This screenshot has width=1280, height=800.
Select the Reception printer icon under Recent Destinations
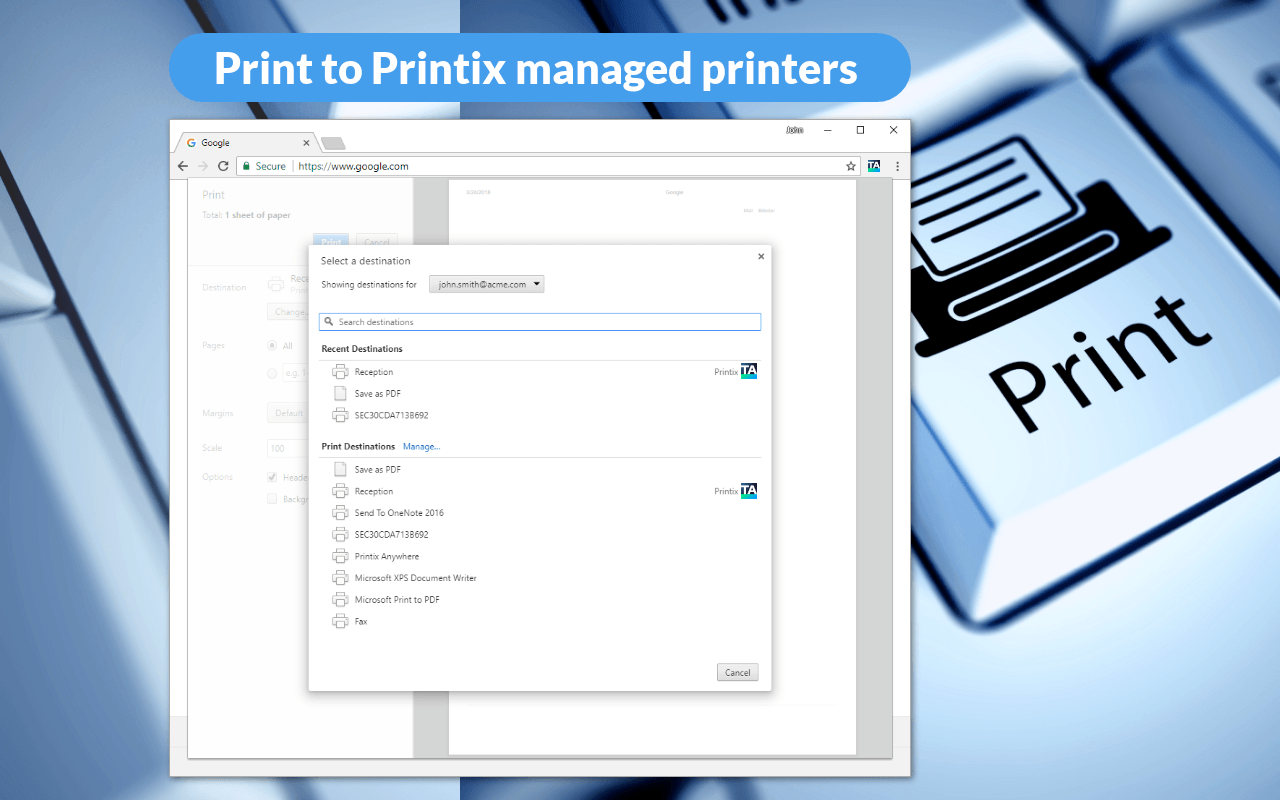340,371
